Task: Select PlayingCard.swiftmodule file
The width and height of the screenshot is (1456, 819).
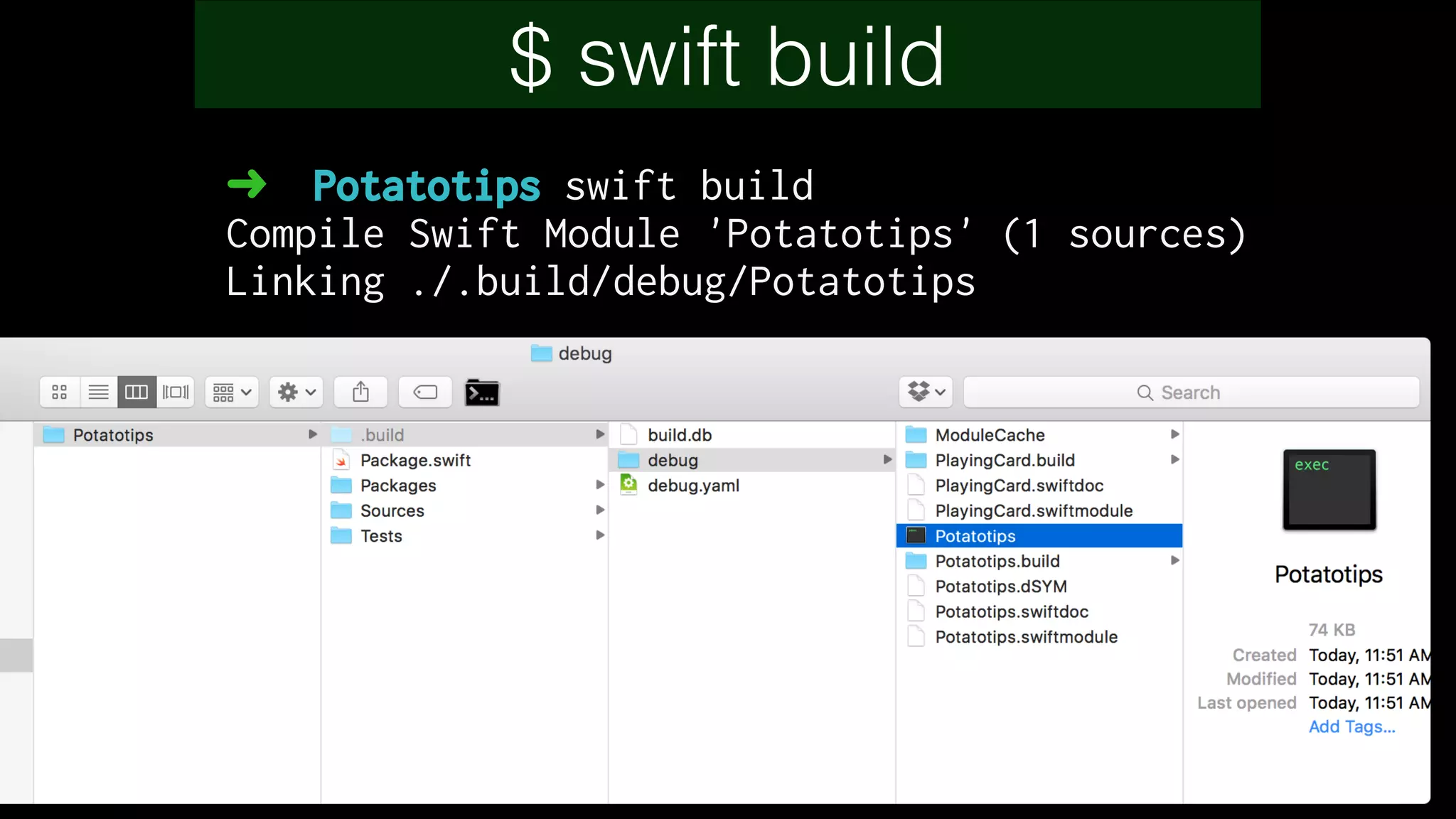Action: tap(1039, 510)
